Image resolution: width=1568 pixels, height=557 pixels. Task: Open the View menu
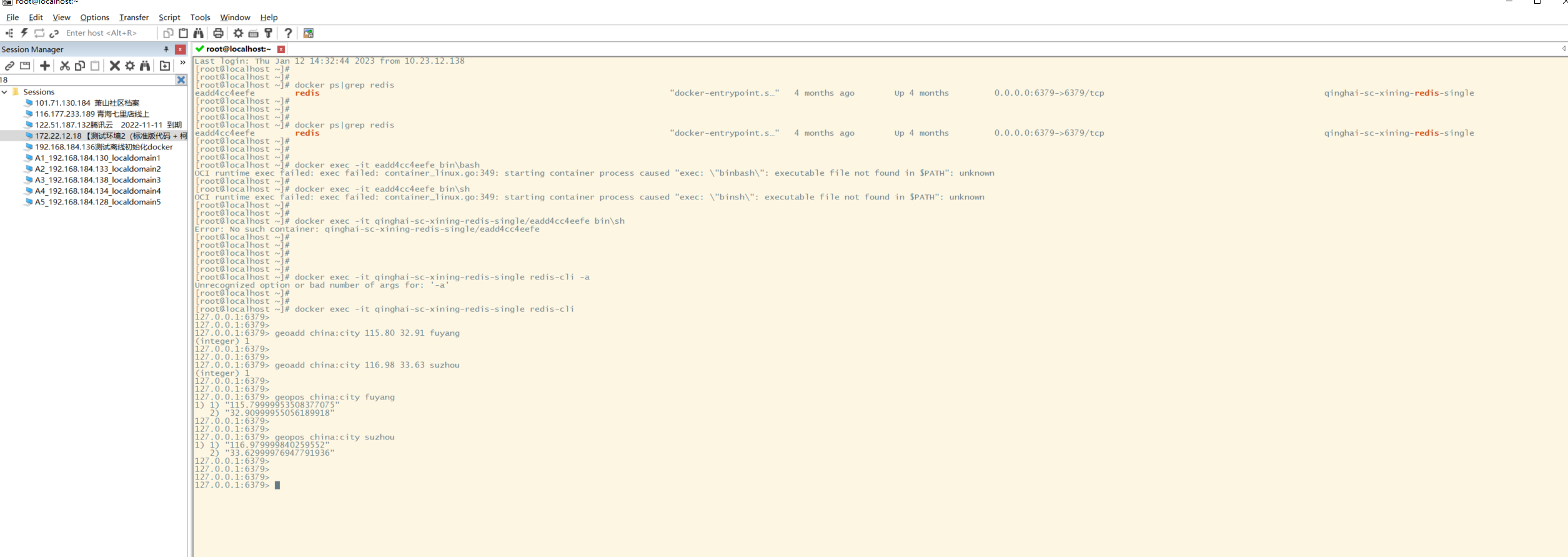tap(61, 18)
